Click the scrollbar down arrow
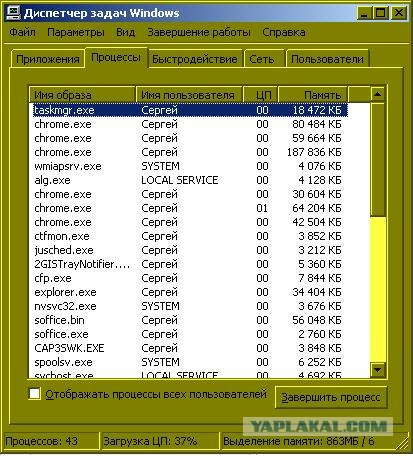413x456 pixels. point(378,369)
